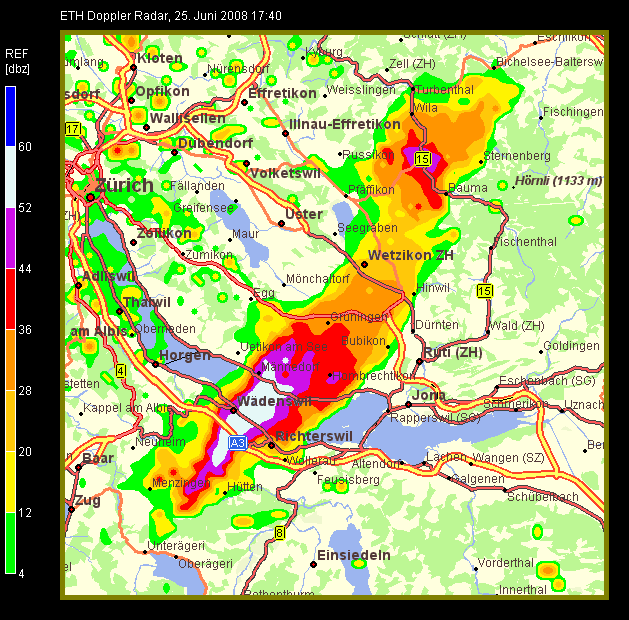The width and height of the screenshot is (629, 620).
Task: Click the pale legend segment between 52 and 60
Action: (10, 177)
